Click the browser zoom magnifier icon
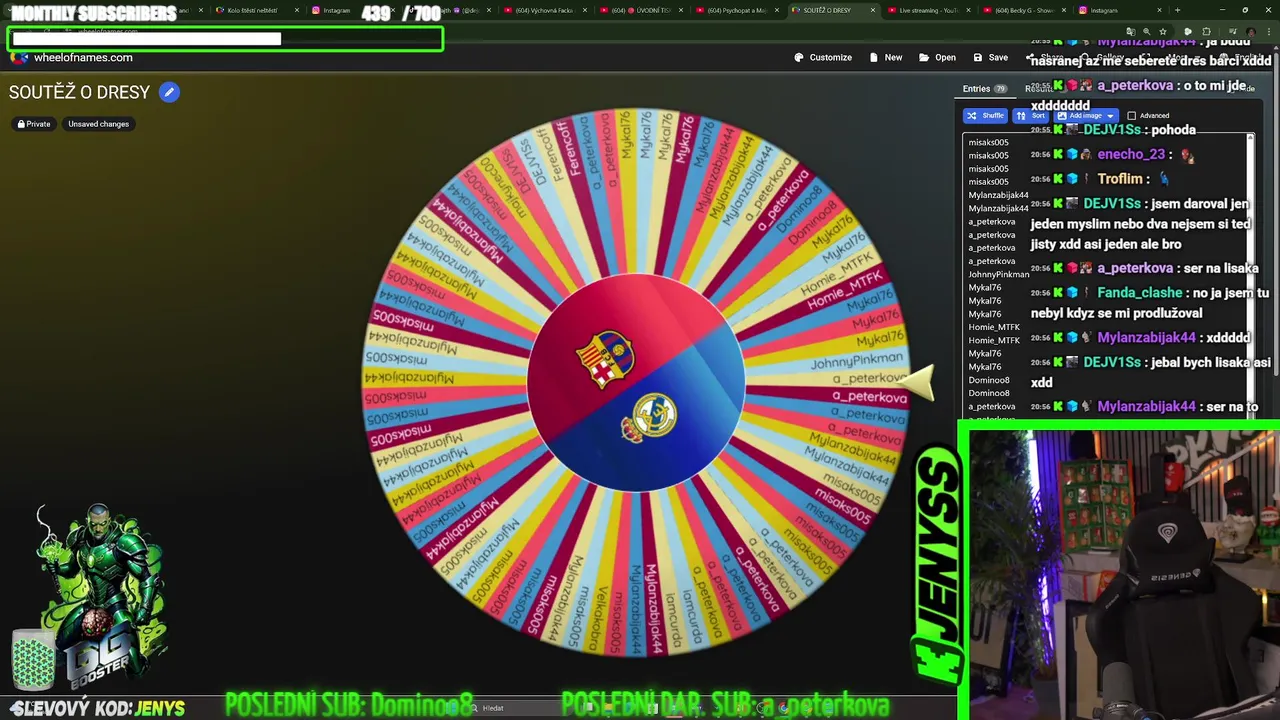This screenshot has width=1280, height=720. (1146, 32)
